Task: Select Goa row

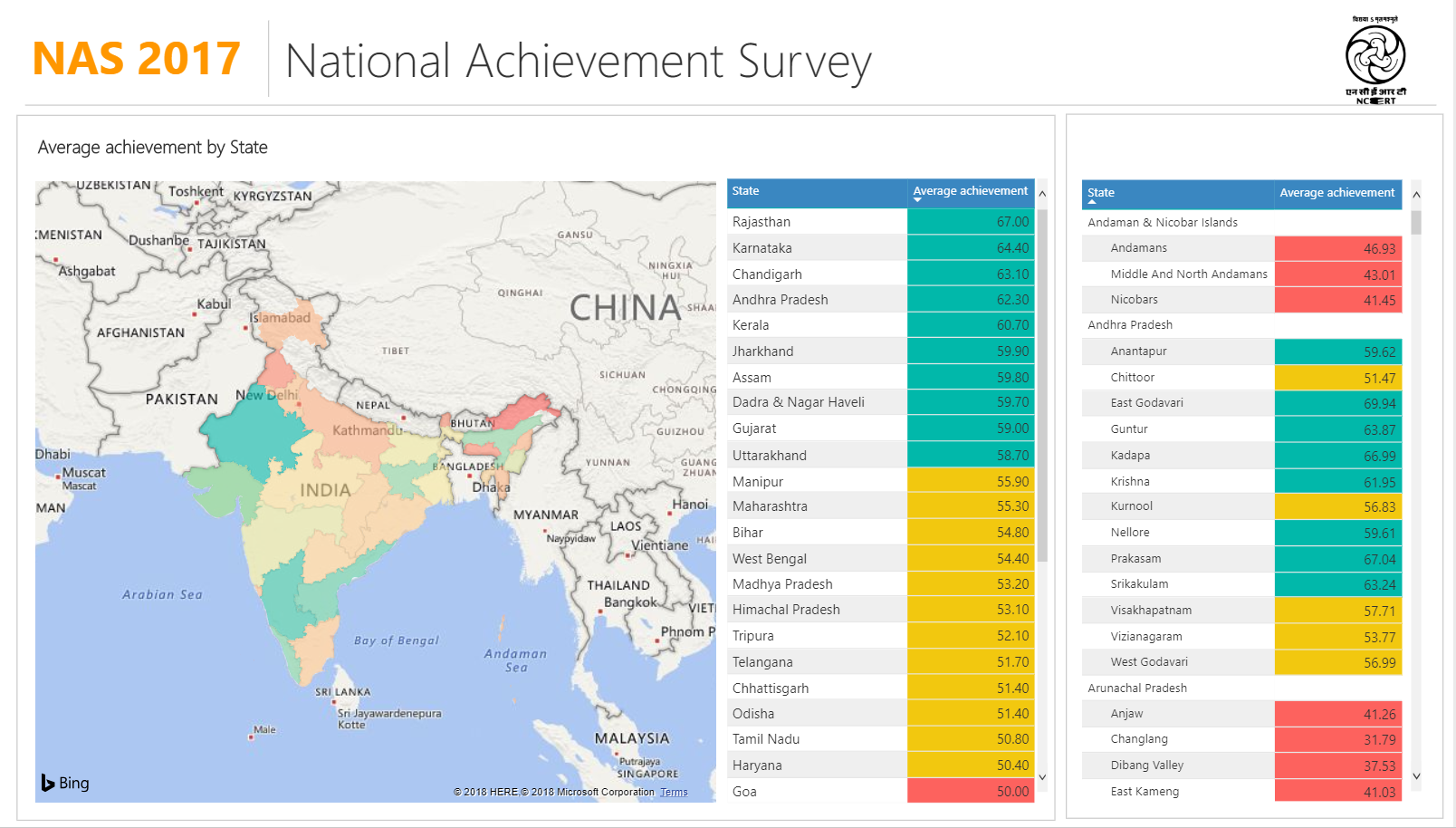Action: (x=881, y=792)
